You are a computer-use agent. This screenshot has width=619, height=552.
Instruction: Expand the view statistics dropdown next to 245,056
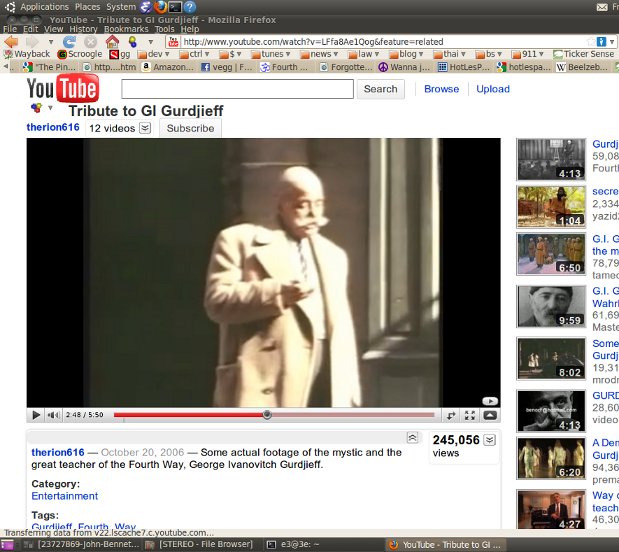coord(489,440)
